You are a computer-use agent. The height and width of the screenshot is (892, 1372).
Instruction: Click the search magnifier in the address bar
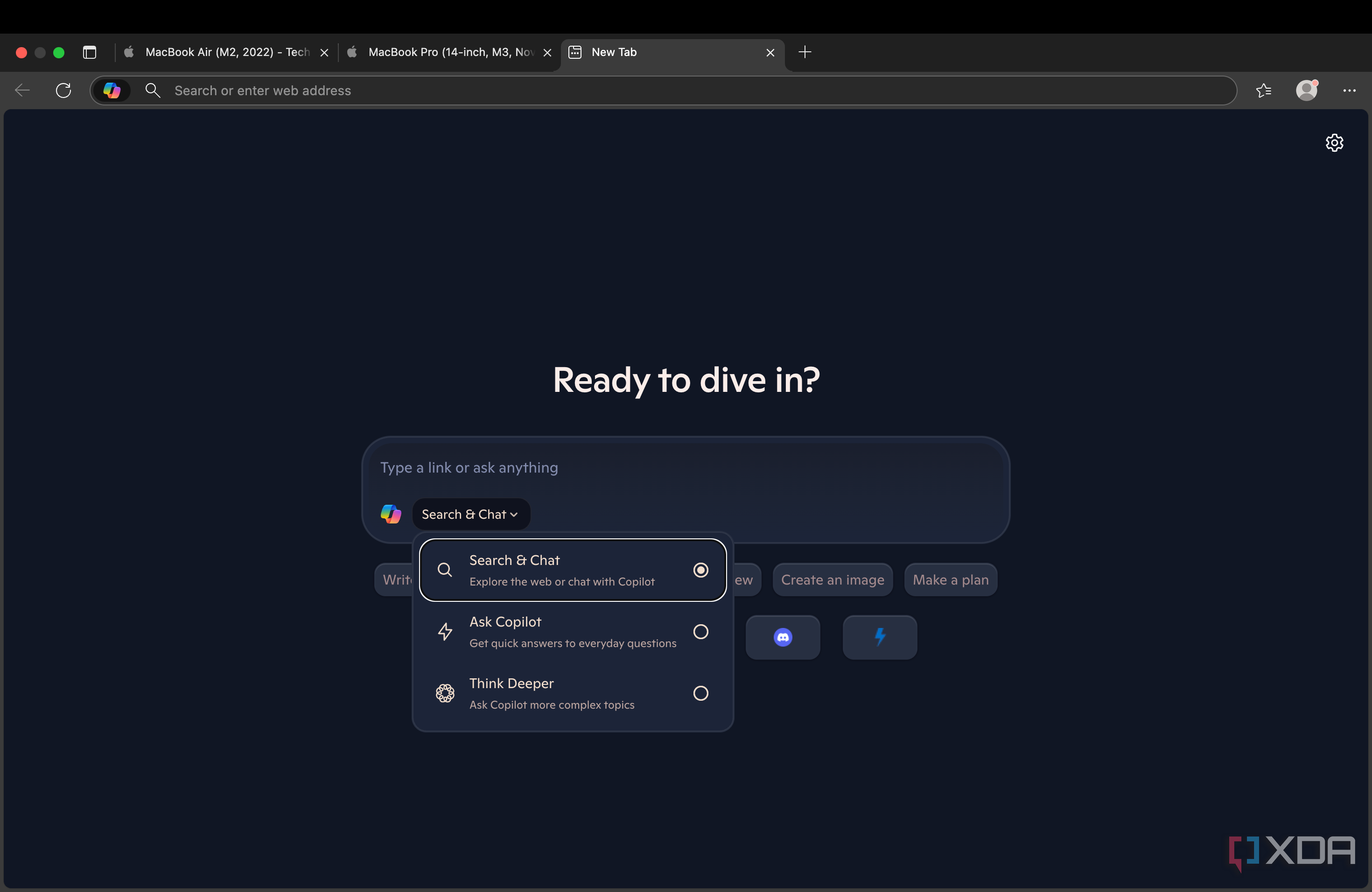pos(153,91)
